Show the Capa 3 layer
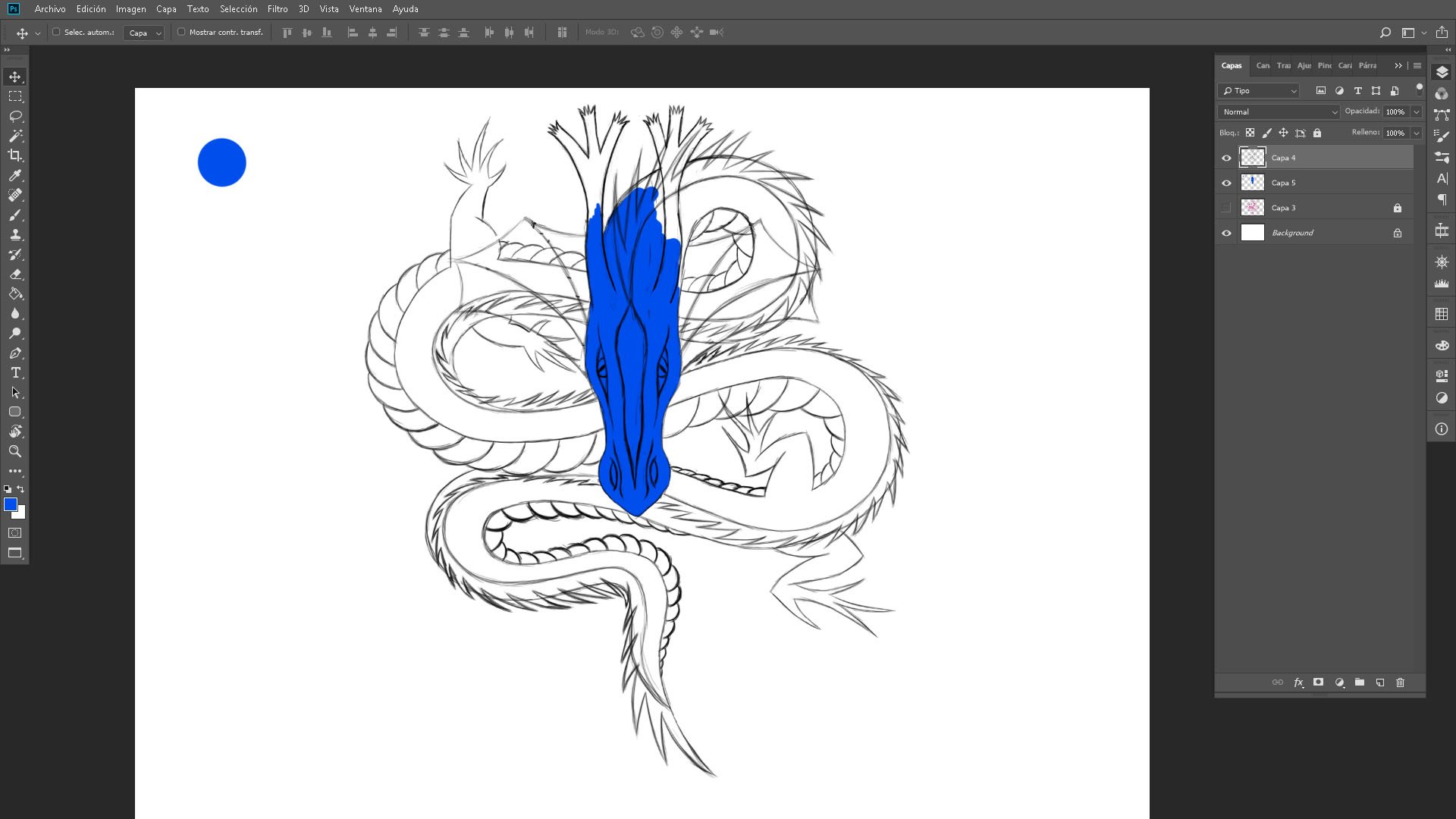 1226,208
